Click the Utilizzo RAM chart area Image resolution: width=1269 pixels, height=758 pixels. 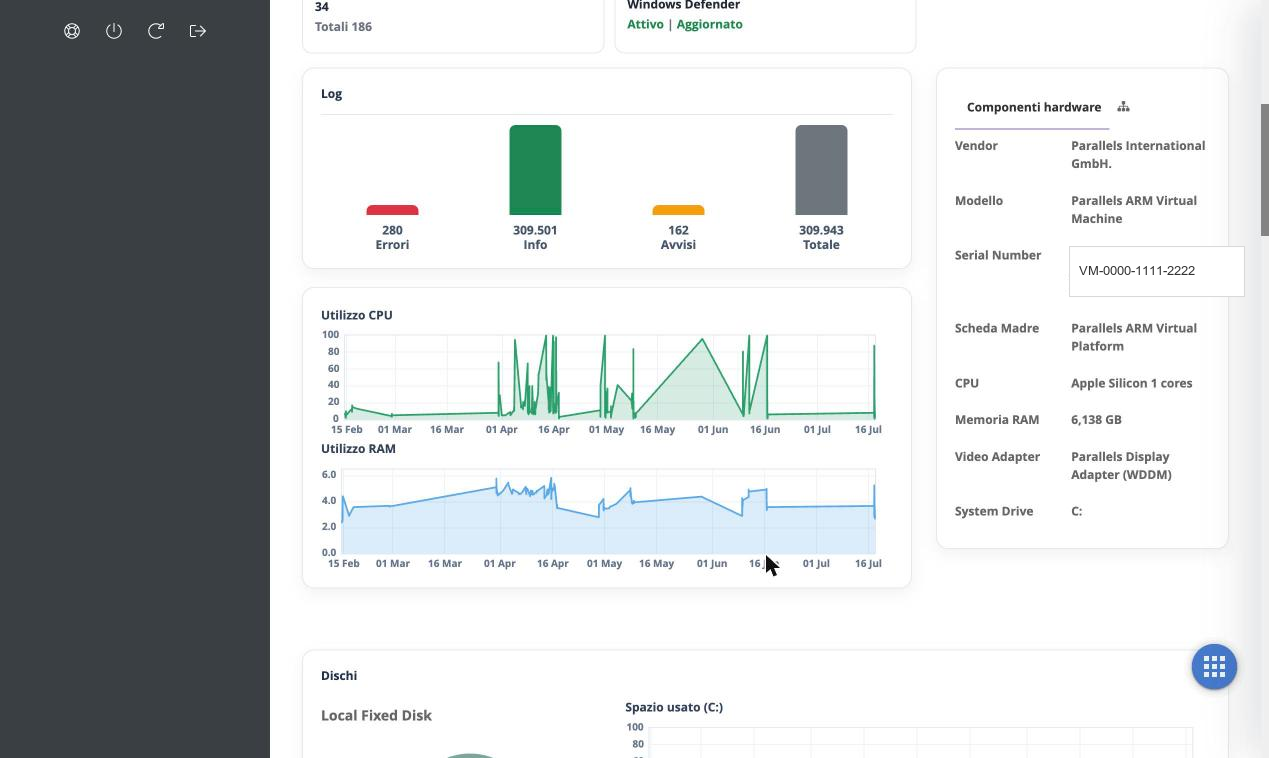click(609, 510)
